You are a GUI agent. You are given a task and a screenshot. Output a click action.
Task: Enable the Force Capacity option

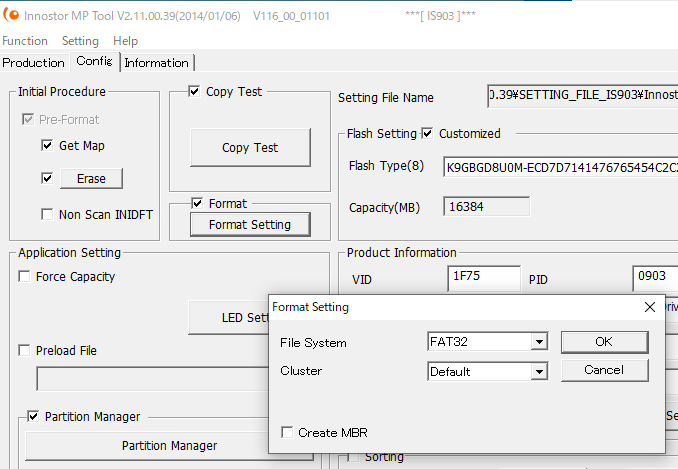click(x=24, y=276)
